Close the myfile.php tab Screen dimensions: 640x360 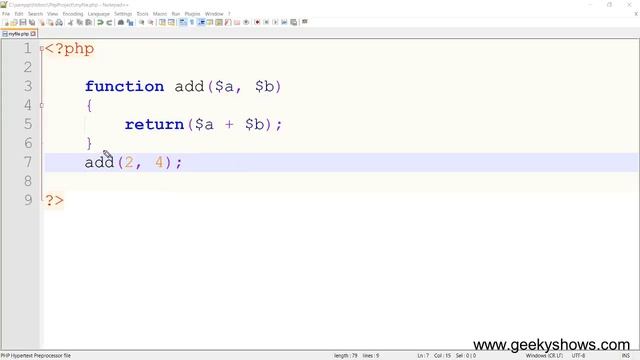coord(33,34)
